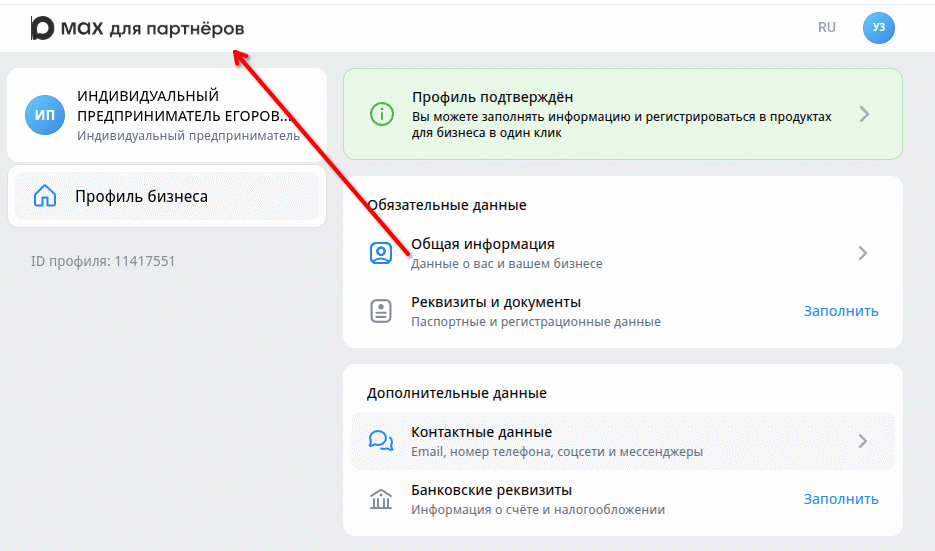
Task: Click the ID профиля: 11417551 text
Action: coord(103,261)
